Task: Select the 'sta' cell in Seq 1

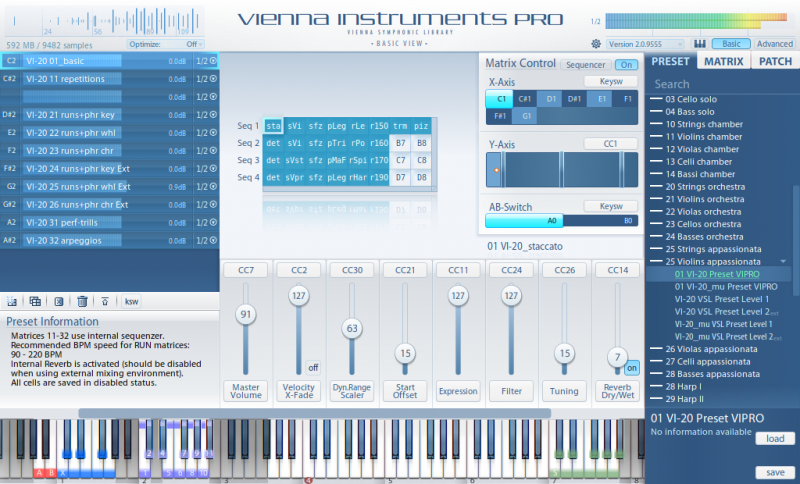Action: (x=273, y=126)
